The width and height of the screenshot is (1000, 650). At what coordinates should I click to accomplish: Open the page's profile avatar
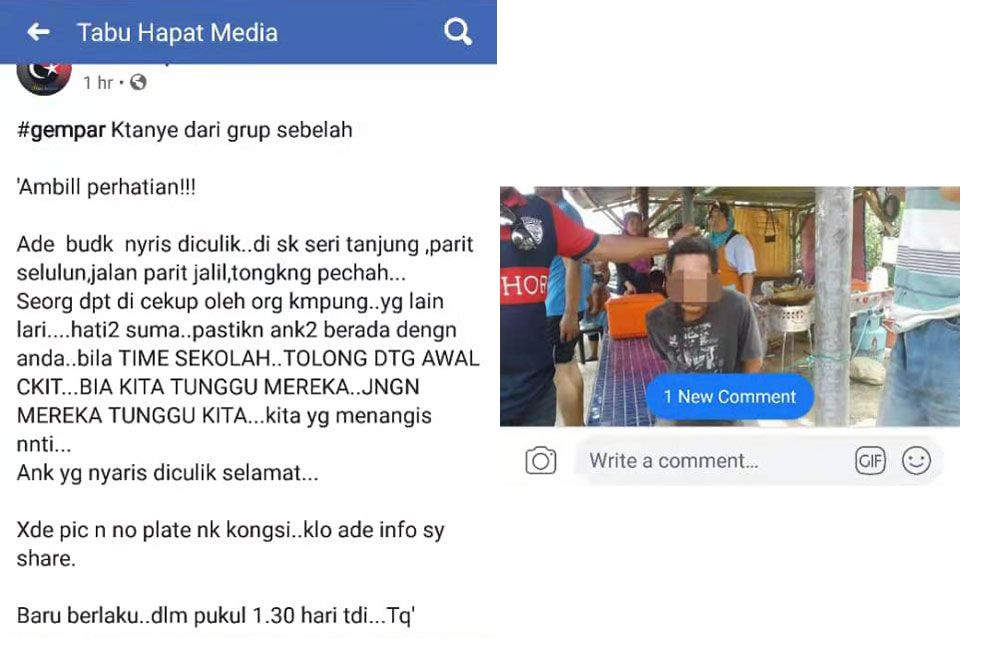[43, 78]
